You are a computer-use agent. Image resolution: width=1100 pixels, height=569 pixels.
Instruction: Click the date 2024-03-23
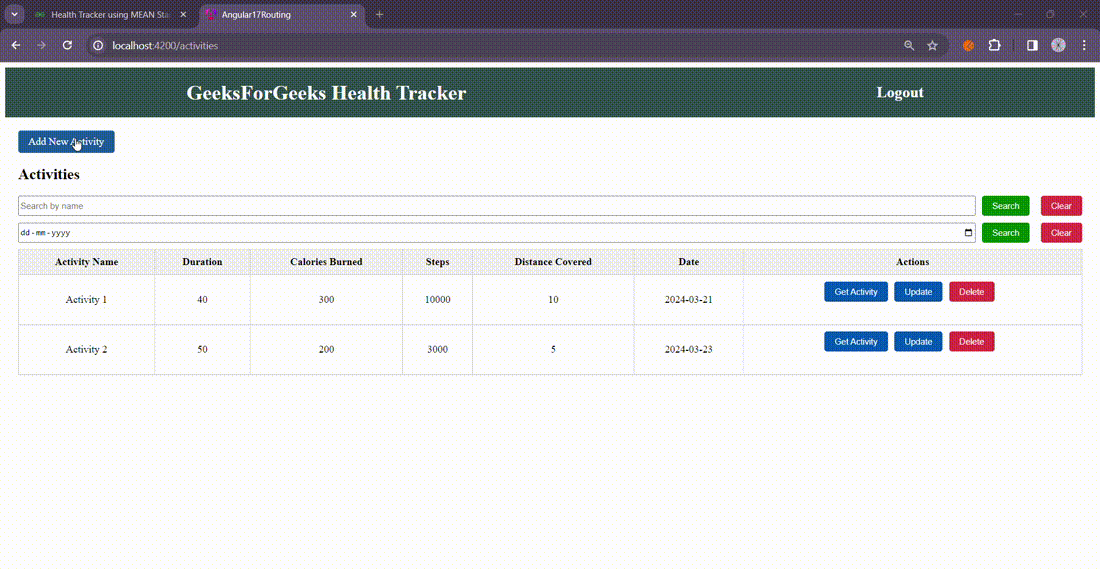[x=688, y=349]
